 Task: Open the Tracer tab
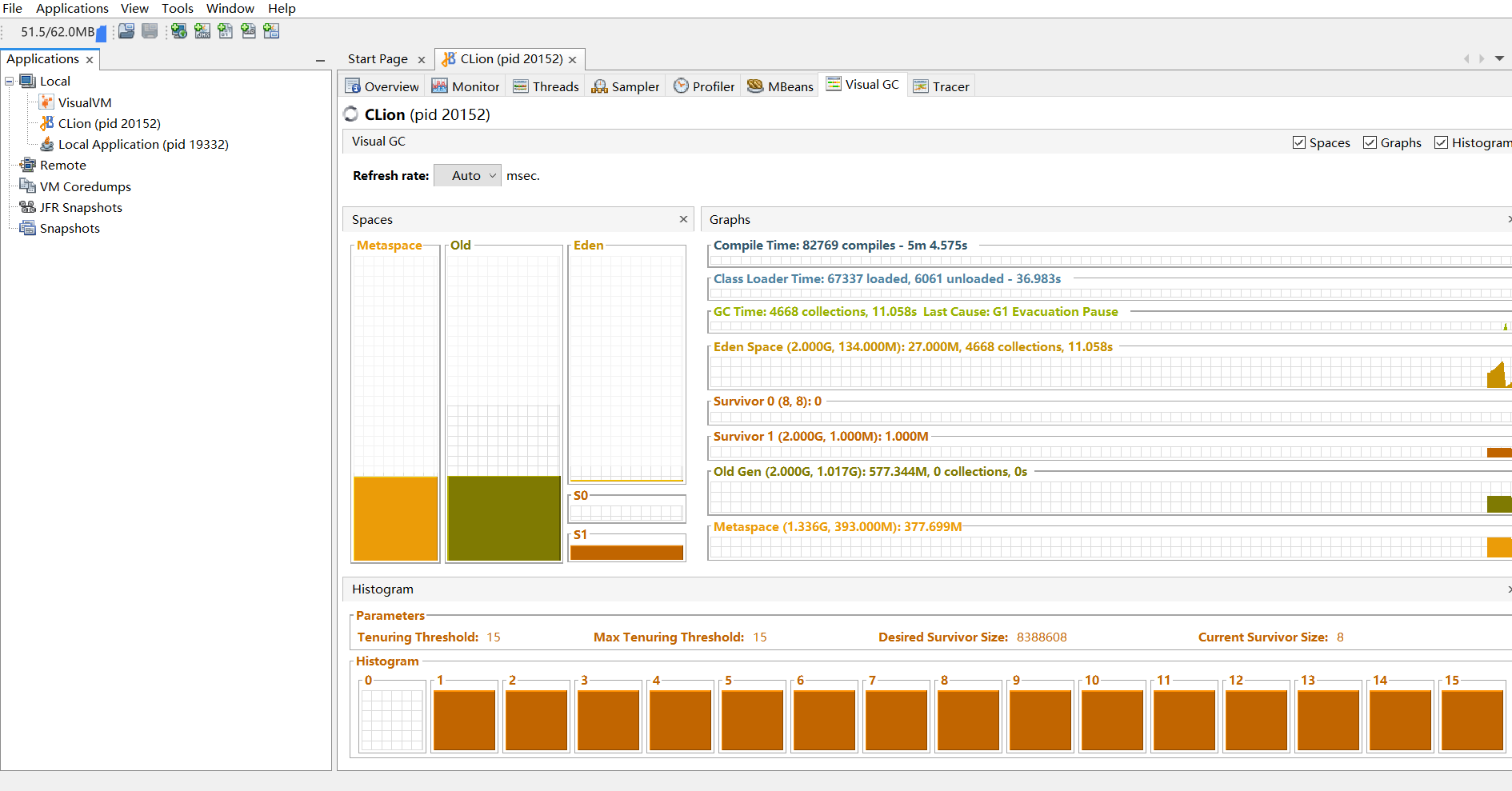coord(942,86)
